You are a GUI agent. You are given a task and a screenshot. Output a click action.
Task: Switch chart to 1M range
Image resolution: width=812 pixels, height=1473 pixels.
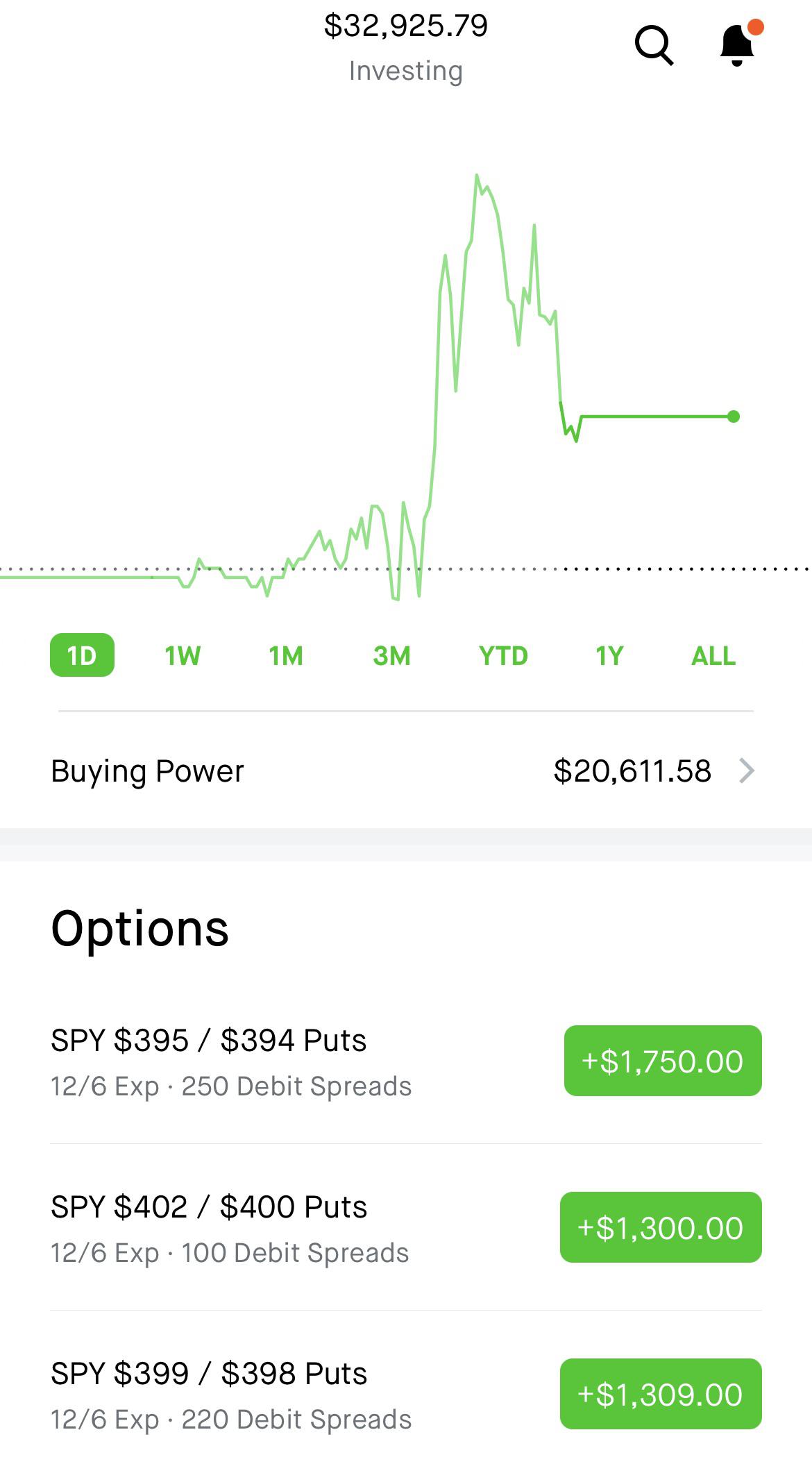click(x=286, y=655)
